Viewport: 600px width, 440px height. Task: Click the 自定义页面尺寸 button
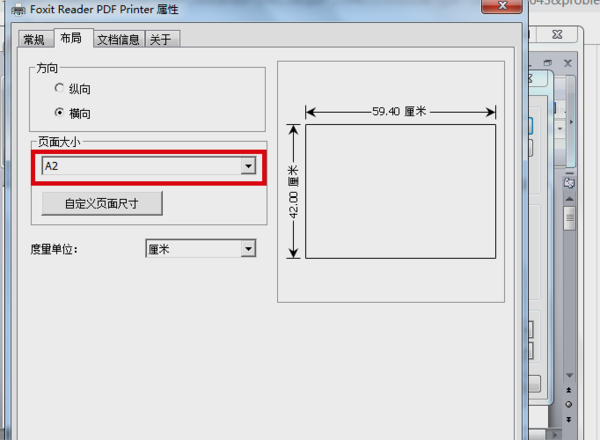[x=102, y=204]
